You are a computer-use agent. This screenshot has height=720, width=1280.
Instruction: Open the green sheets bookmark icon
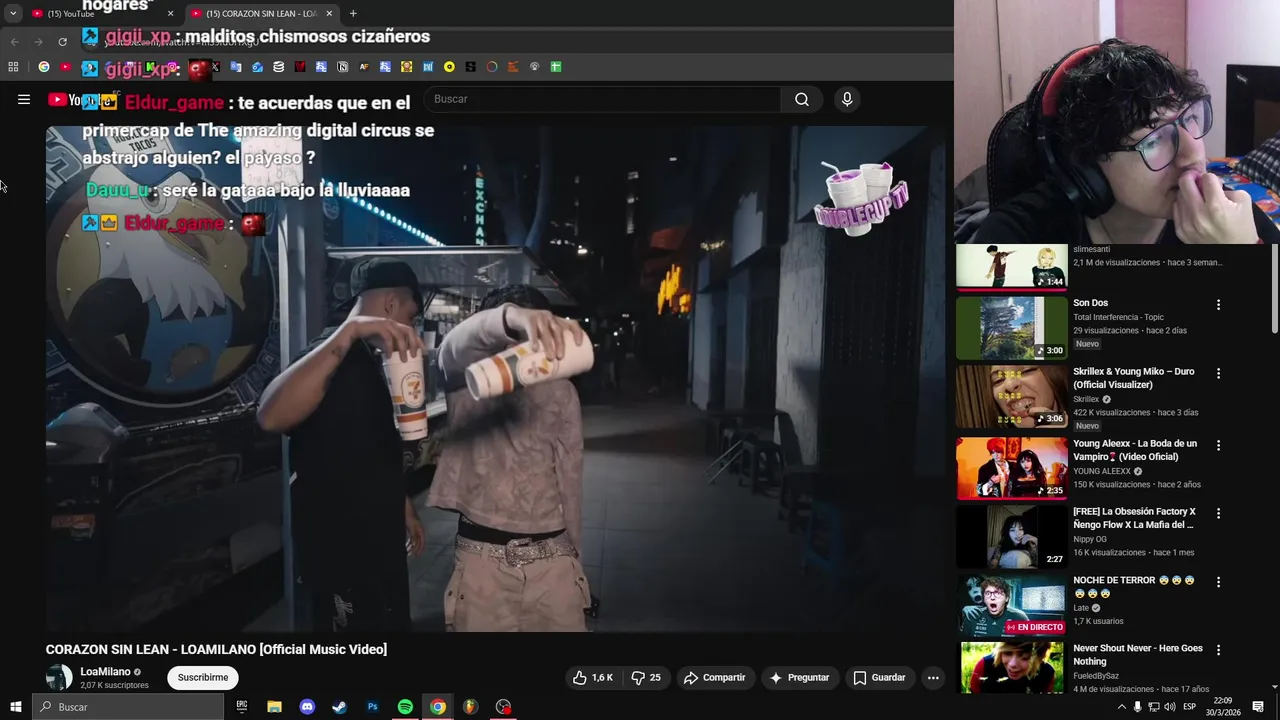[556, 67]
